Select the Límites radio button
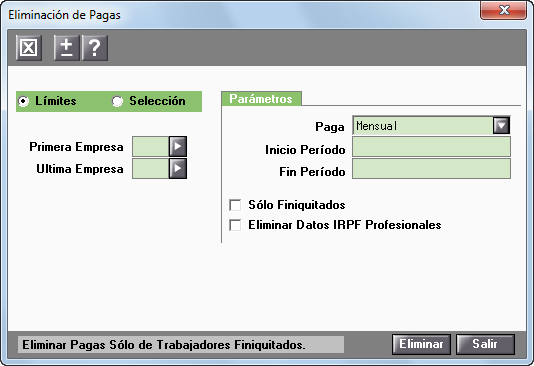Image resolution: width=534 pixels, height=366 pixels. [x=23, y=101]
